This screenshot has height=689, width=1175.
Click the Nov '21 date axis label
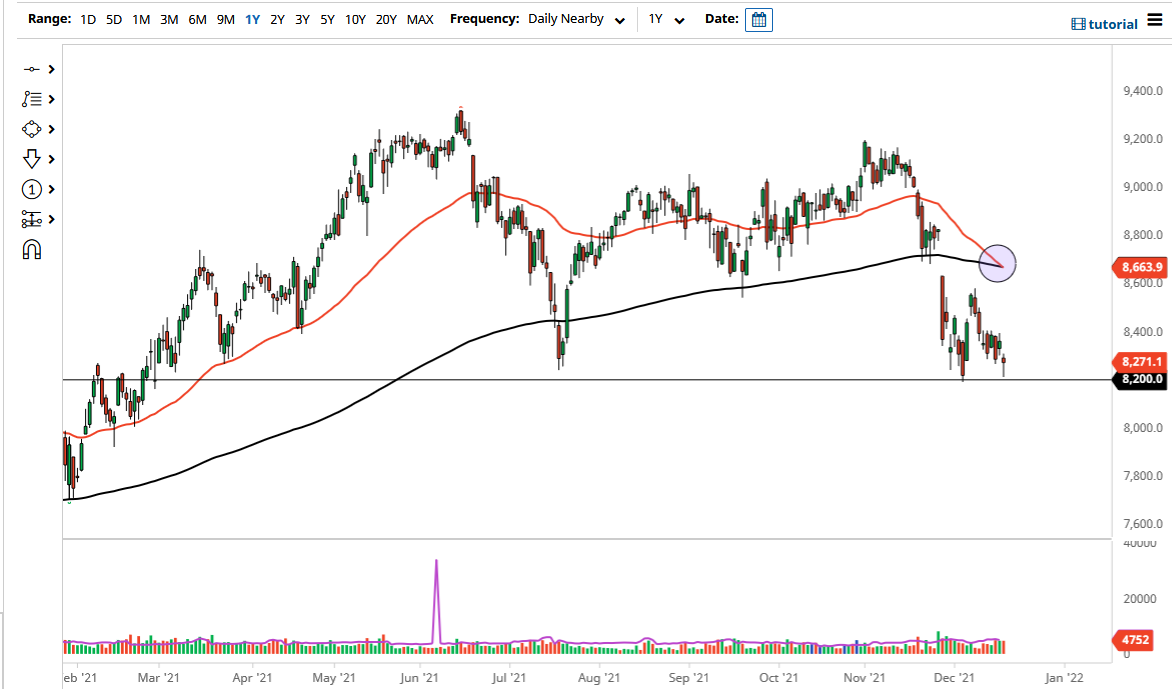point(864,678)
